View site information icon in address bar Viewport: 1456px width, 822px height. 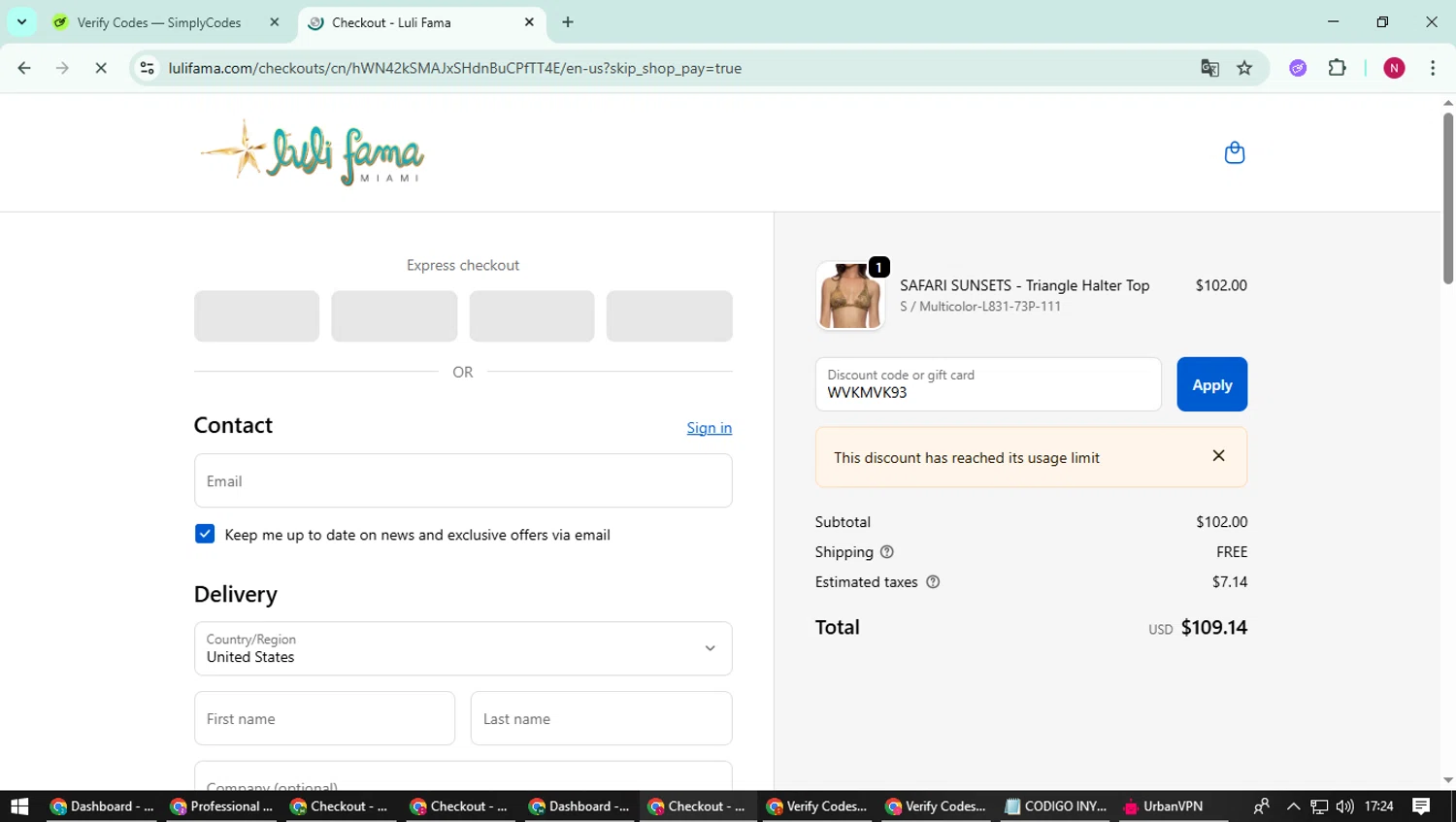tap(148, 68)
